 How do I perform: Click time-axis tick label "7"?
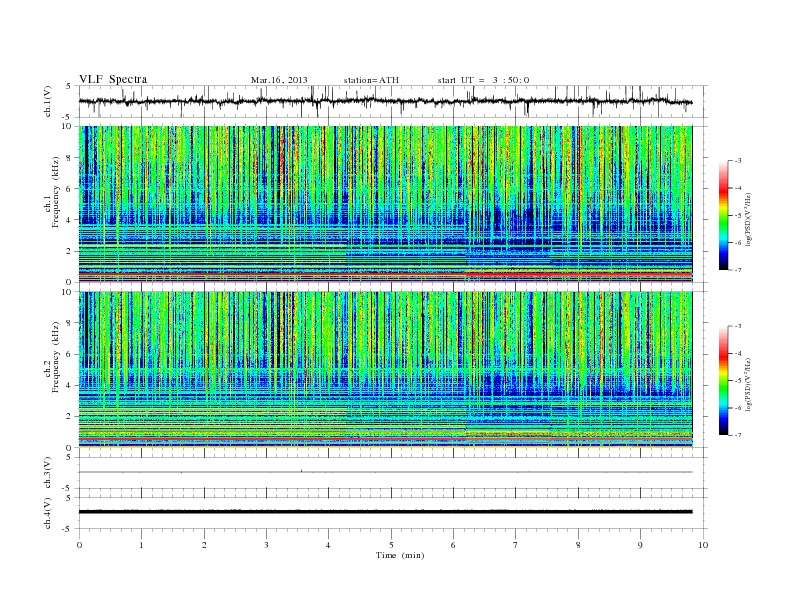(x=516, y=545)
